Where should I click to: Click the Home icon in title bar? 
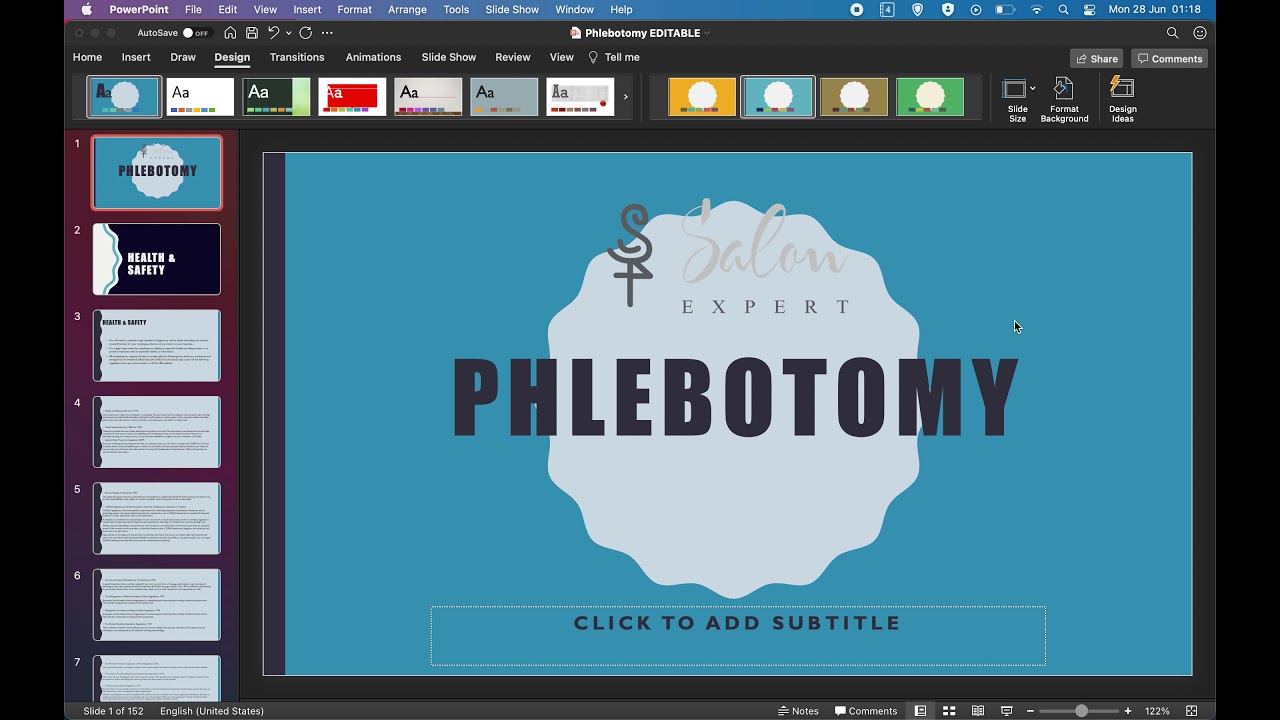pos(230,33)
